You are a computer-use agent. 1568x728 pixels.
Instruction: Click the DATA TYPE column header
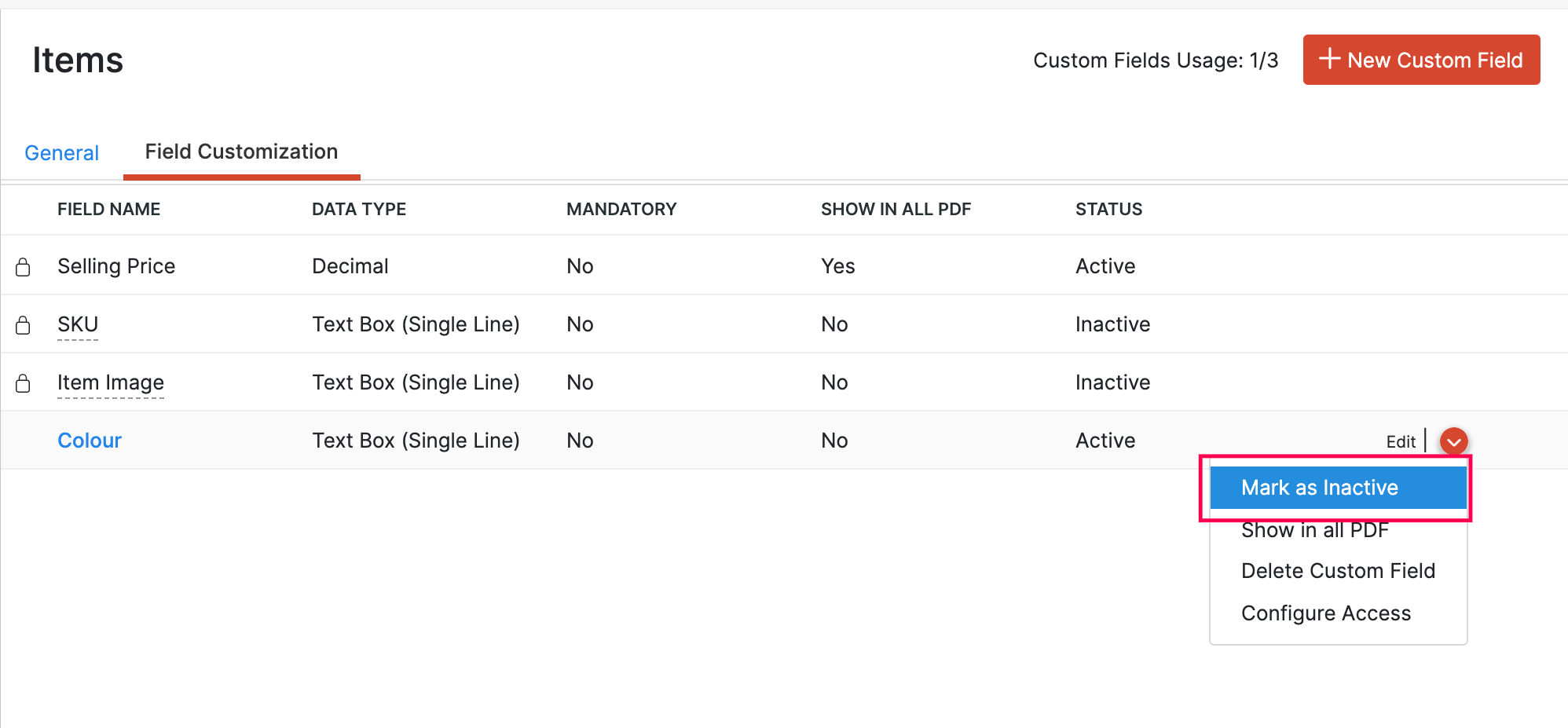point(359,209)
